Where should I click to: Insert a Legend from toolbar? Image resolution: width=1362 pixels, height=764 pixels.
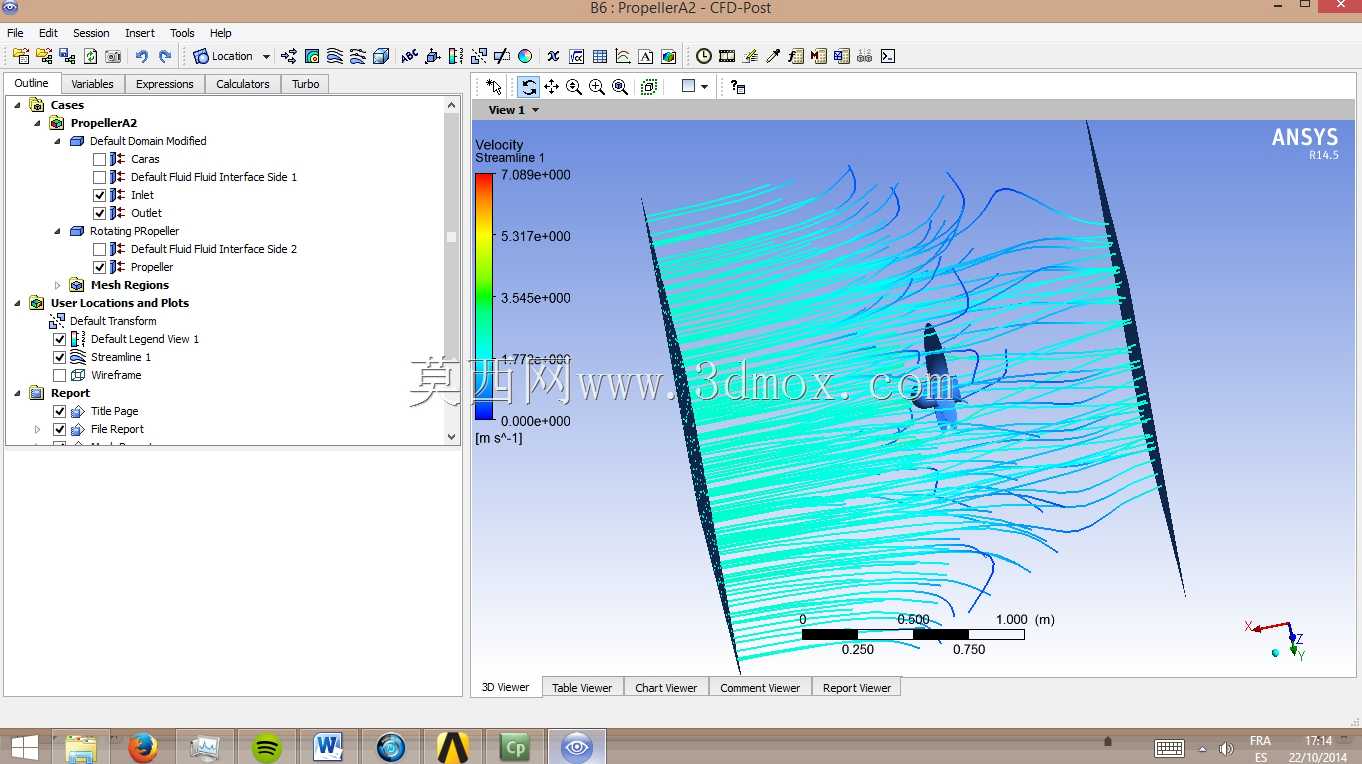click(456, 56)
